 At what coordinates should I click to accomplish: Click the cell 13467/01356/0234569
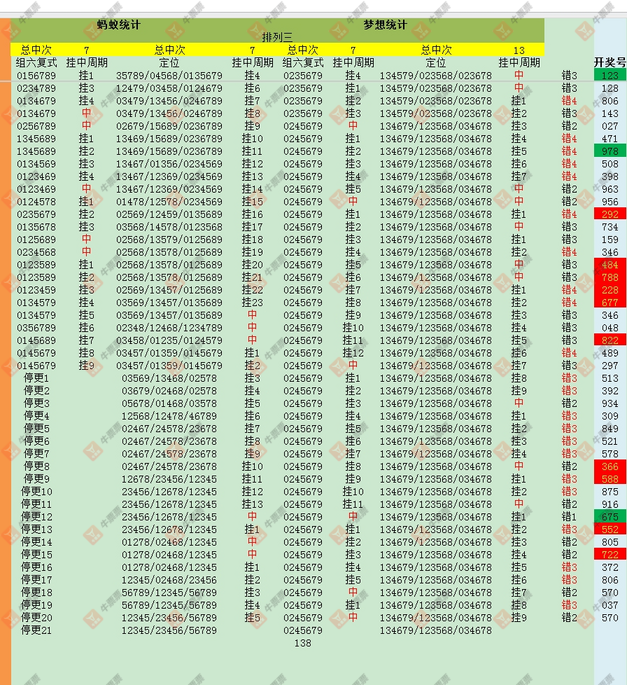[169, 164]
